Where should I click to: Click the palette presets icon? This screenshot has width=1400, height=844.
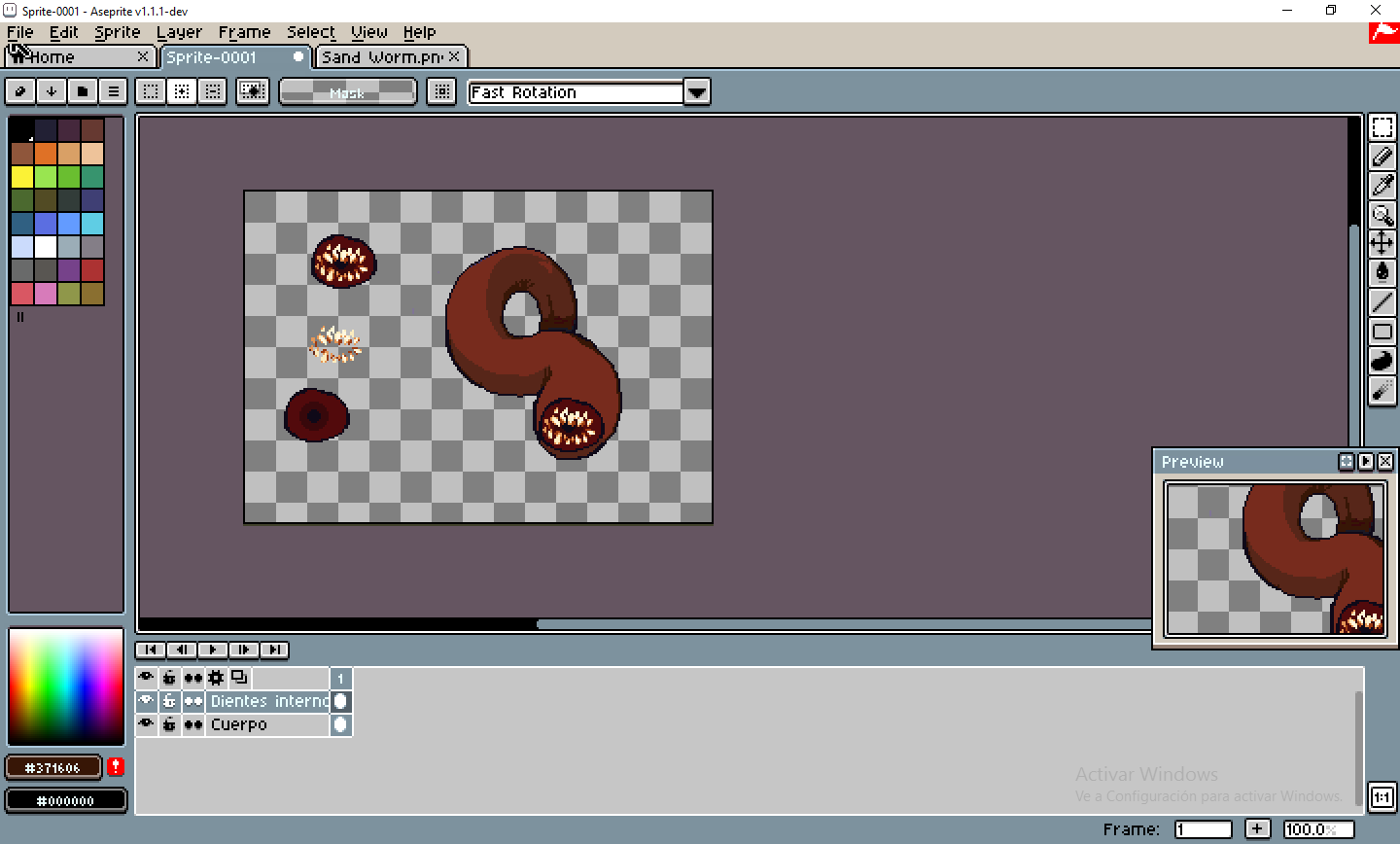83,91
